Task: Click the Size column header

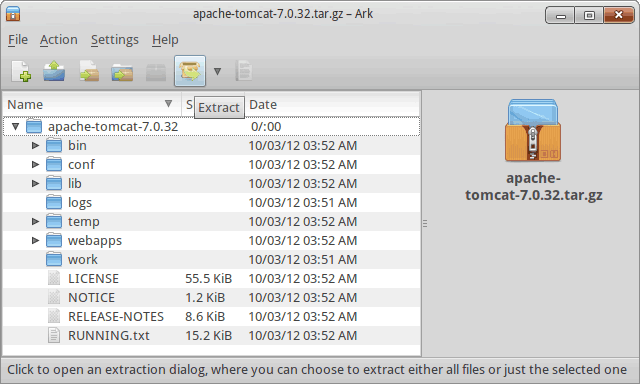Action: (189, 104)
